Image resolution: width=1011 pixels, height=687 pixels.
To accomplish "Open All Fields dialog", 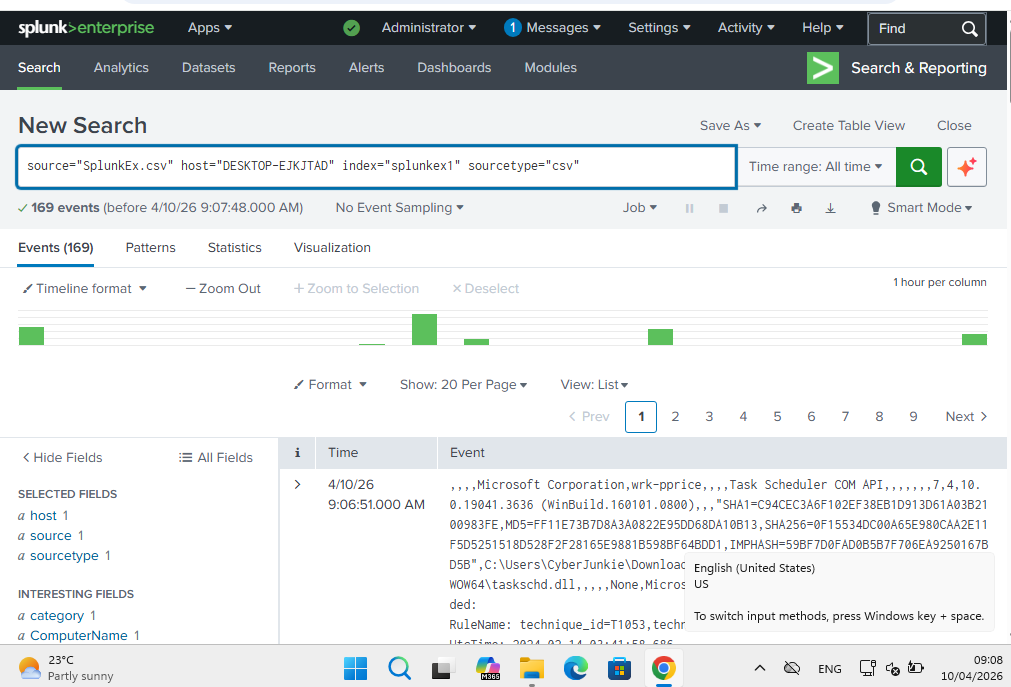I will pyautogui.click(x=216, y=457).
